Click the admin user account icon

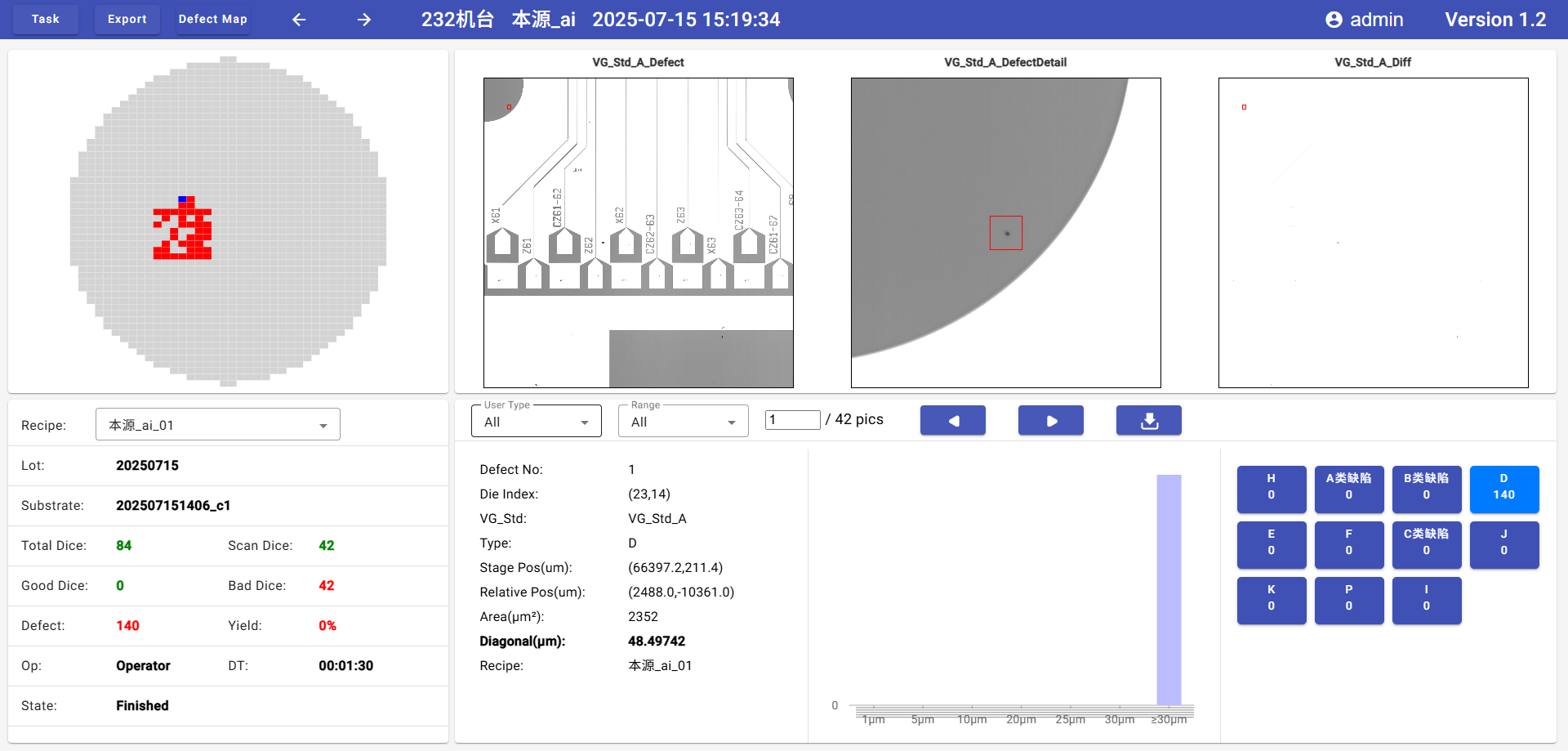[1334, 20]
